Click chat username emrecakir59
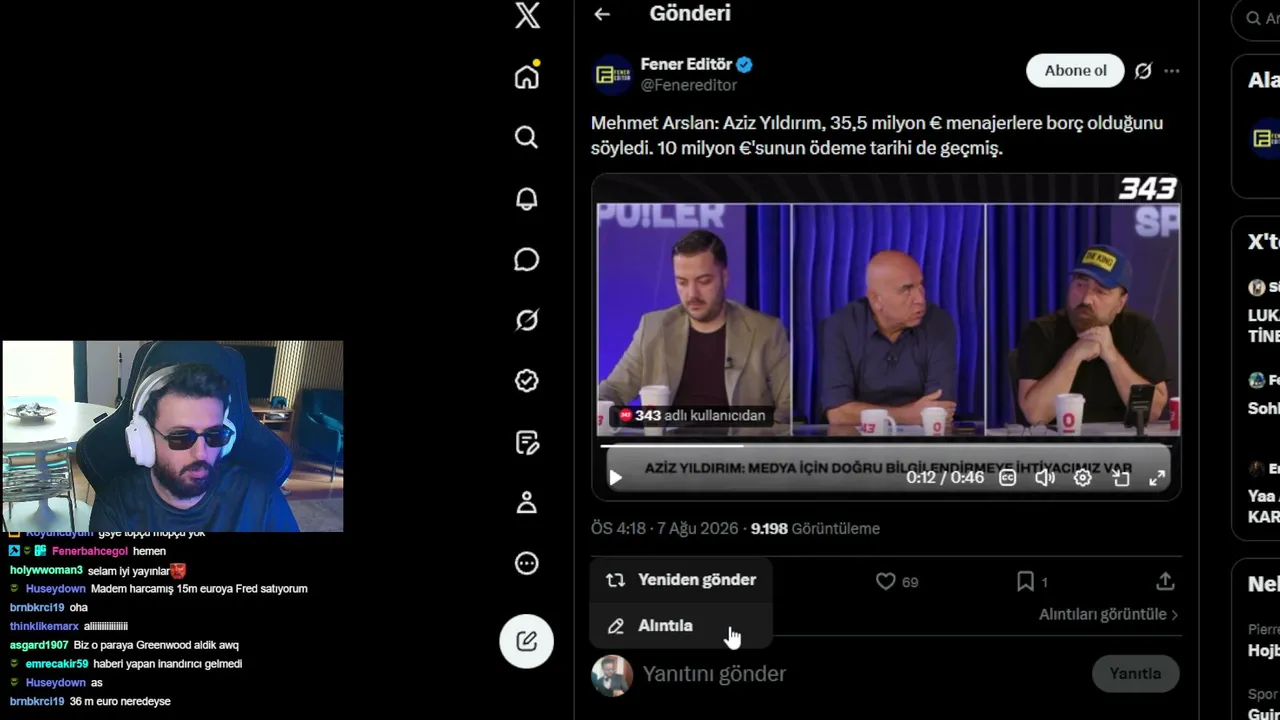The image size is (1280, 720). (57, 664)
